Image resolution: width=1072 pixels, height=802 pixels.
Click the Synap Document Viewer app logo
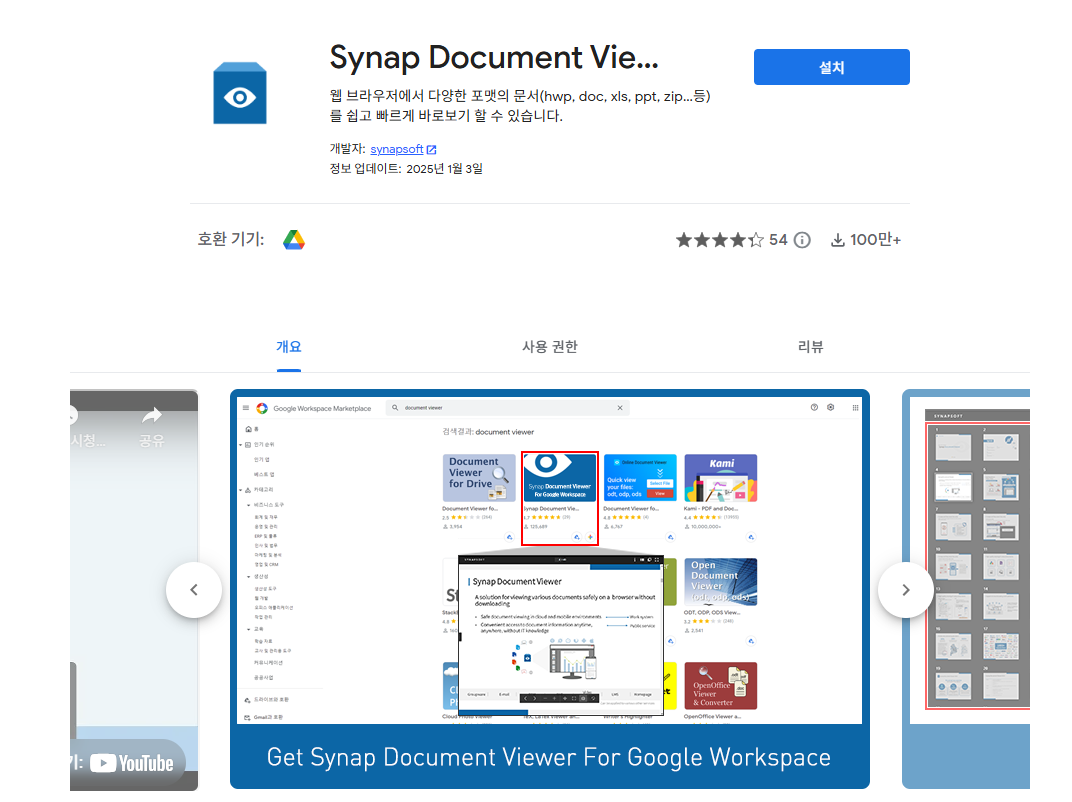[240, 92]
